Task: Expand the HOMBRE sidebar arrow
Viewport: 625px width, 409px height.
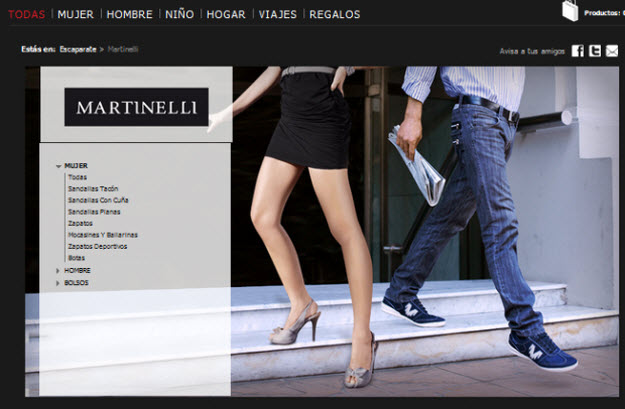Action: (58, 271)
